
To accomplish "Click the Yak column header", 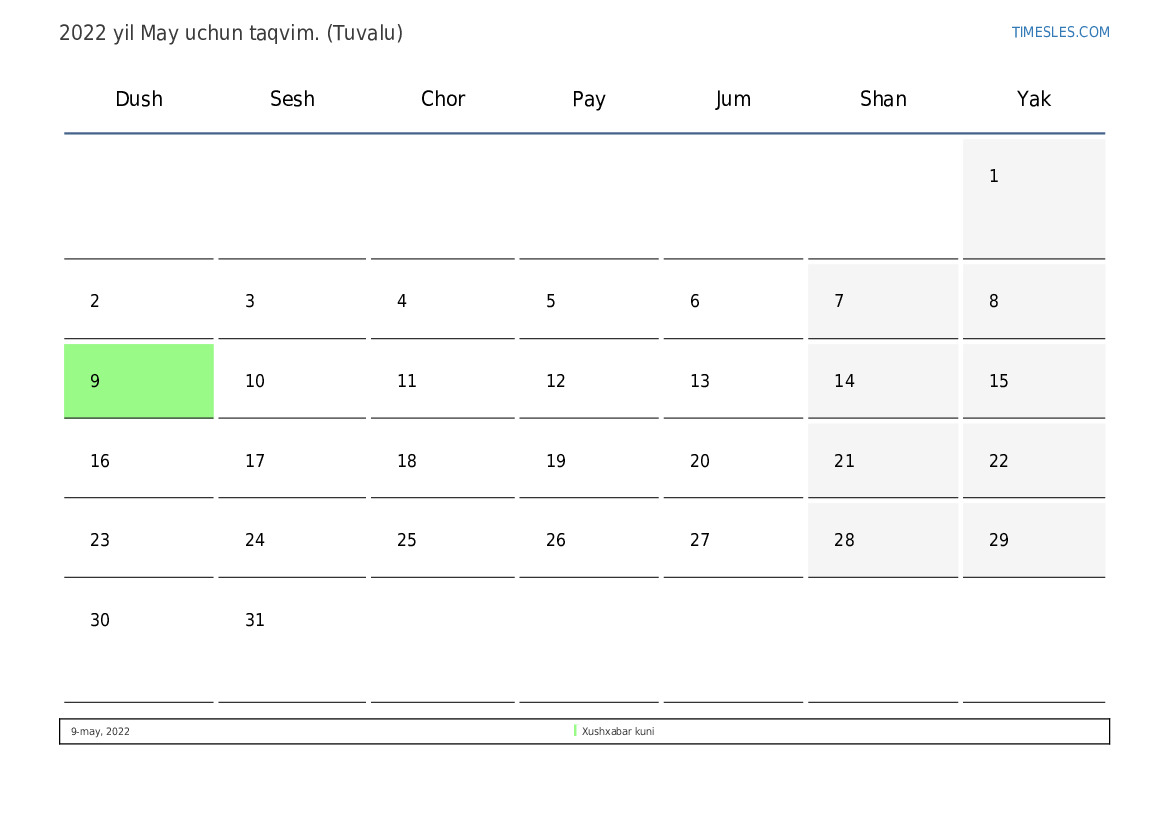I will coord(1033,99).
